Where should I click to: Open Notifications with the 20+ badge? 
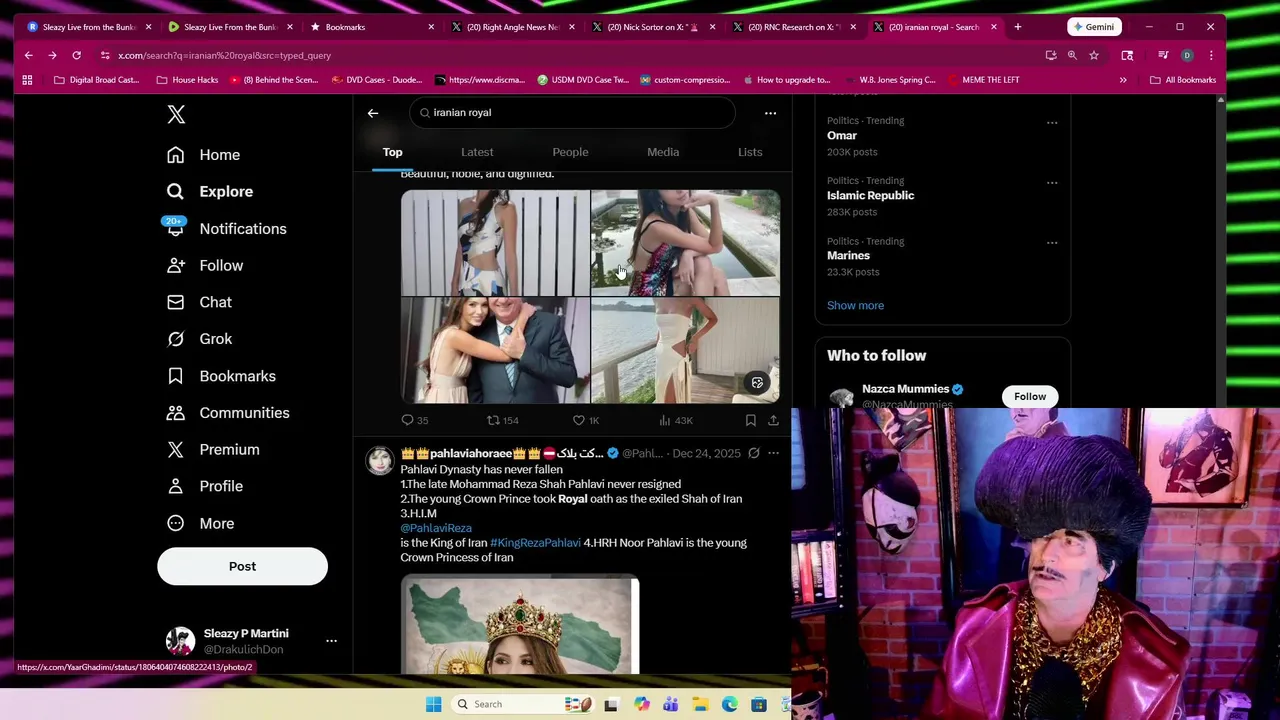pos(226,229)
